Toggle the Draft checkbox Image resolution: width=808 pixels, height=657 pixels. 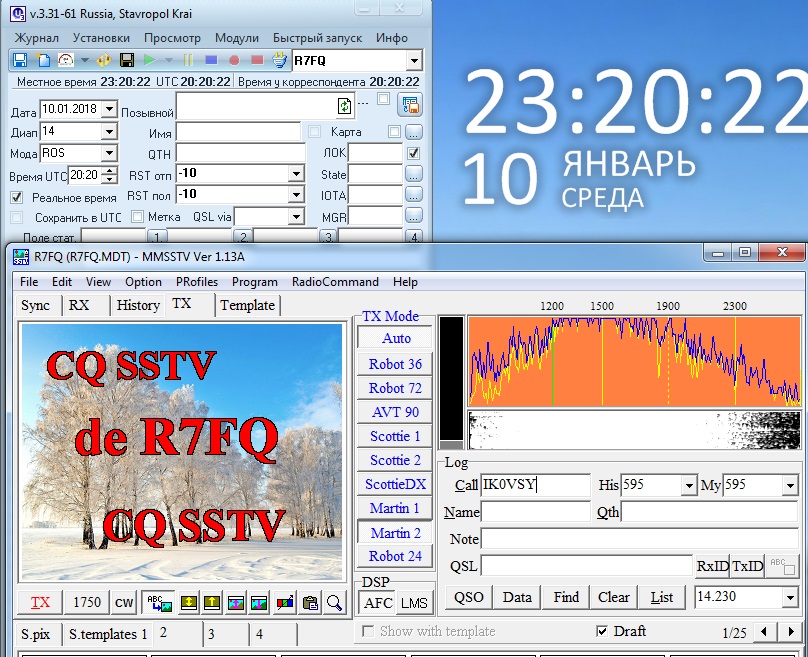(x=601, y=631)
